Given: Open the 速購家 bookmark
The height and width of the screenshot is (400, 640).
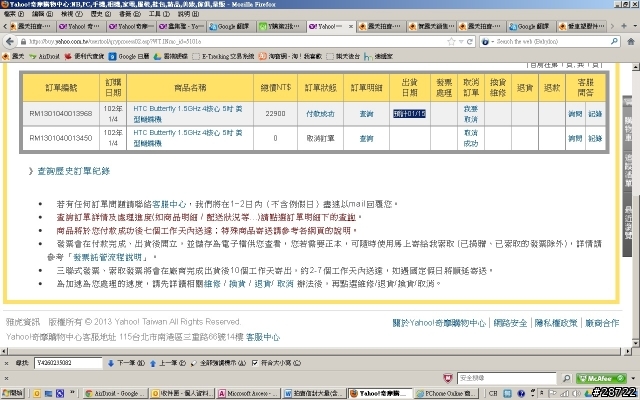Looking at the screenshot, I should click(x=378, y=56).
